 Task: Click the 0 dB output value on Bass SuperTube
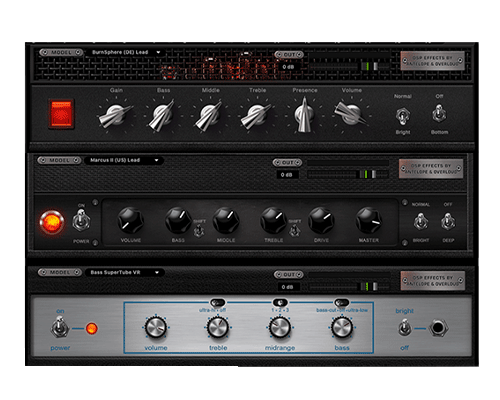[x=288, y=287]
